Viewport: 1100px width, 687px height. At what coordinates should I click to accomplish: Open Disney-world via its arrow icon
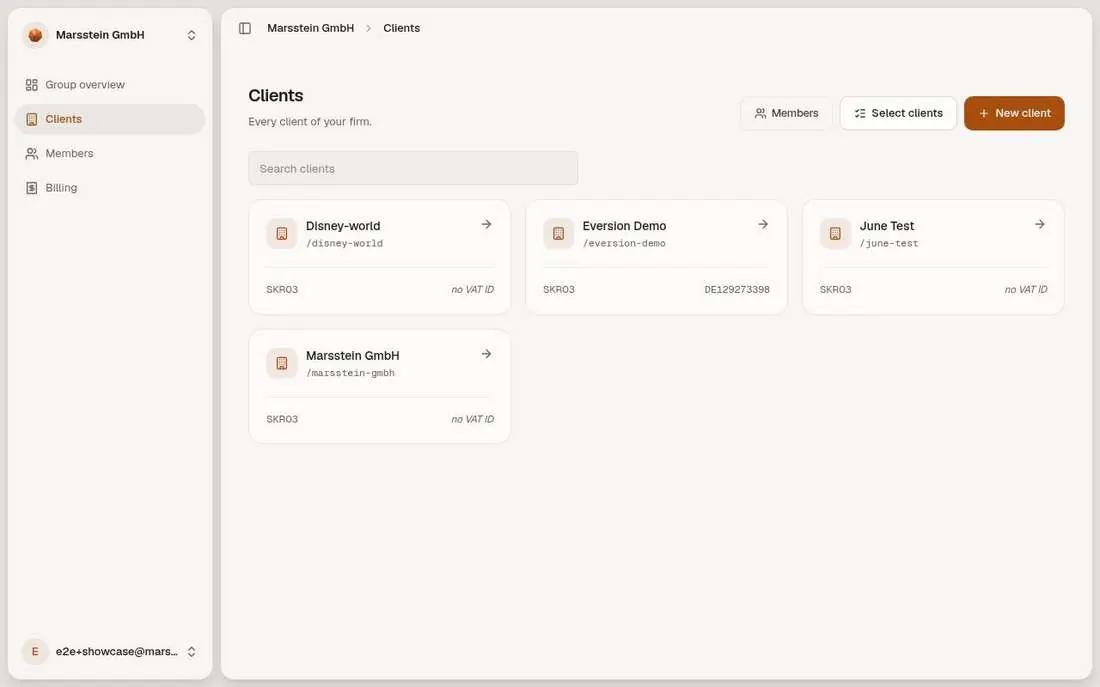point(486,225)
